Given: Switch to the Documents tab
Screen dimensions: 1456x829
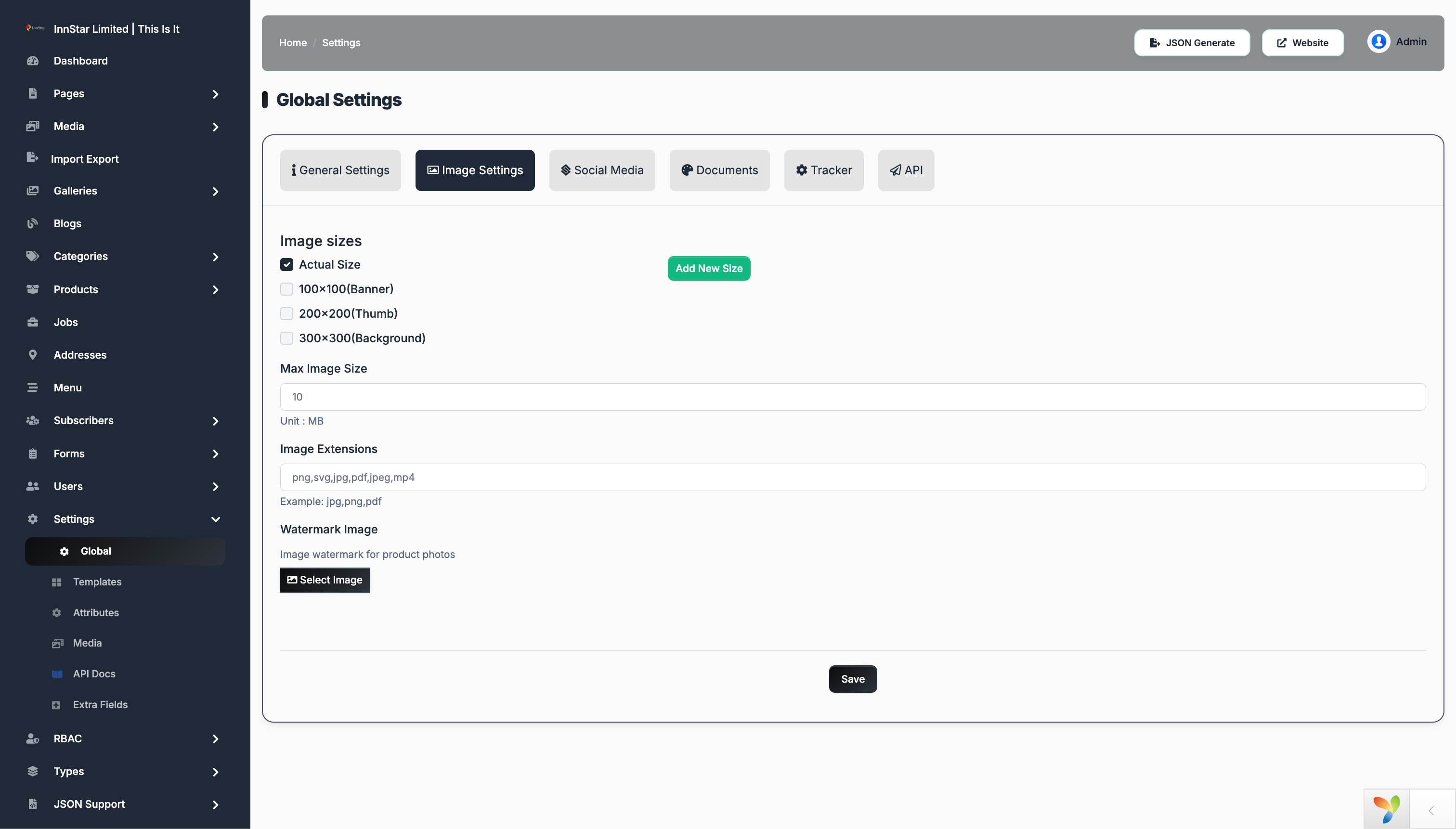Looking at the screenshot, I should pyautogui.click(x=720, y=170).
